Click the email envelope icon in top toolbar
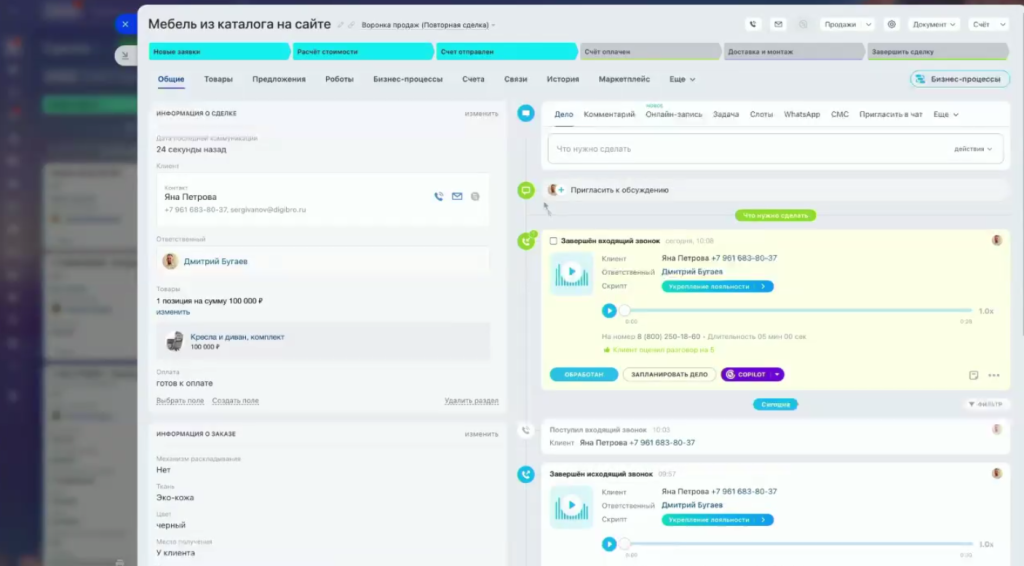 778,24
